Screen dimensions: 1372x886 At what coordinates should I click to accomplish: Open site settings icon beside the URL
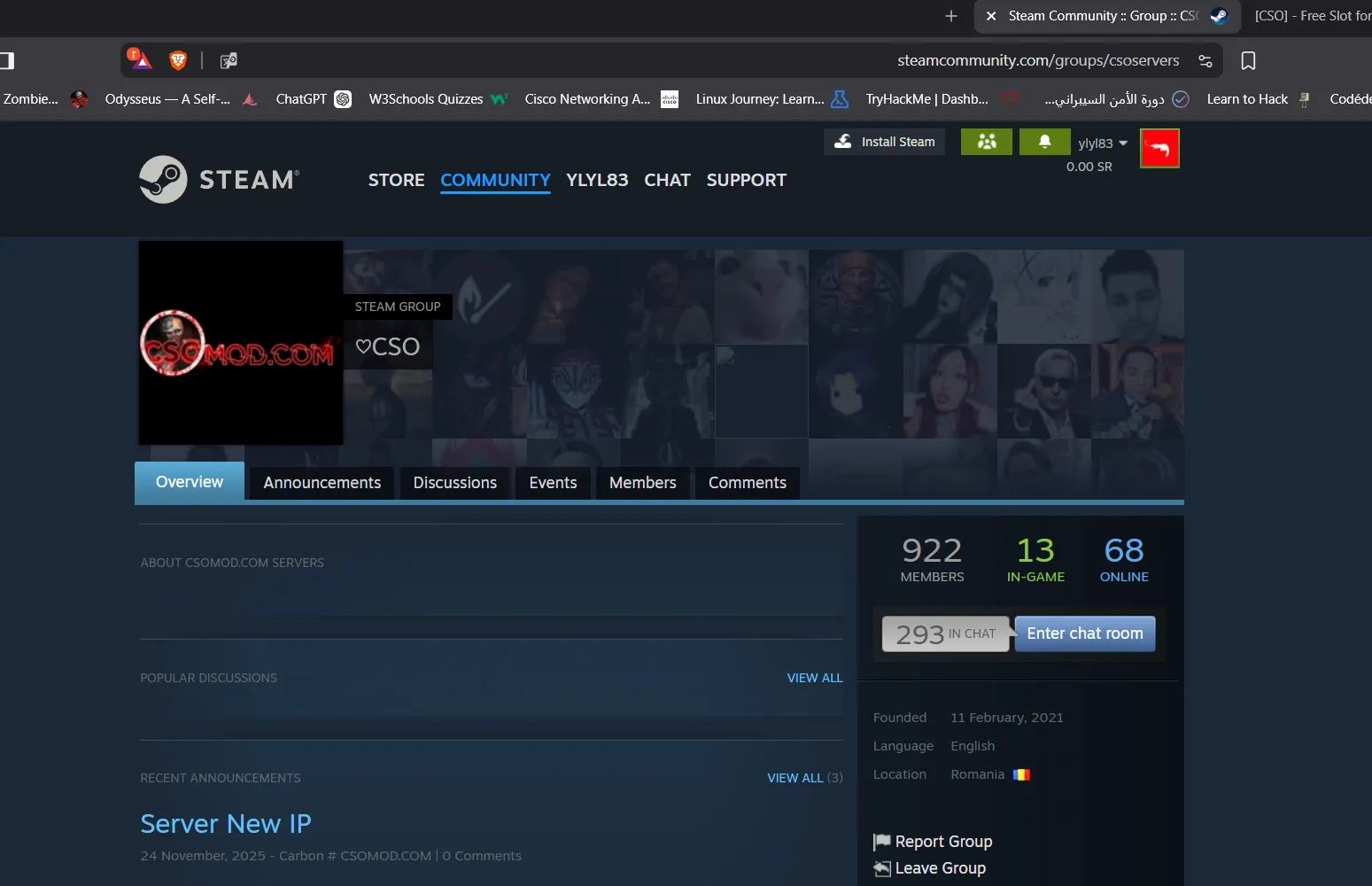[x=1205, y=60]
